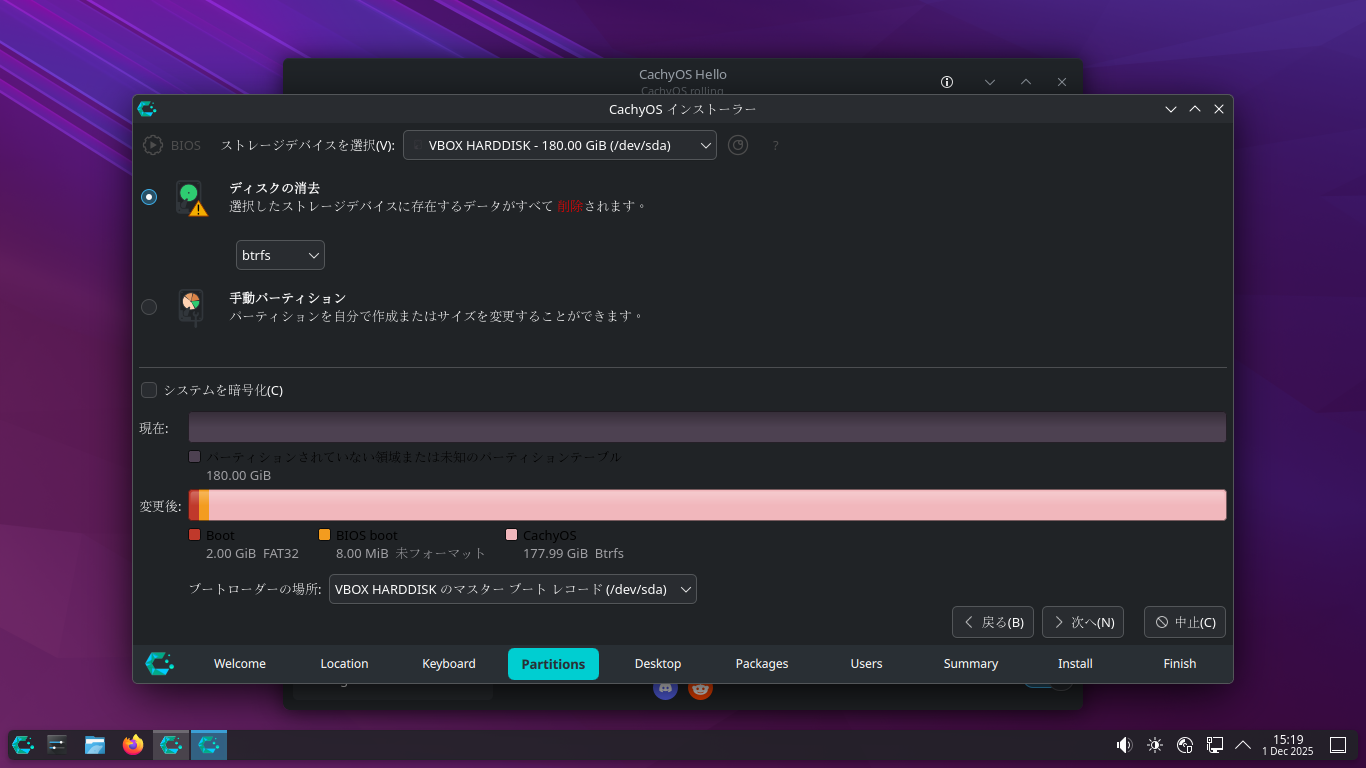
Task: Open the brightness control in the system tray
Action: tap(1155, 745)
